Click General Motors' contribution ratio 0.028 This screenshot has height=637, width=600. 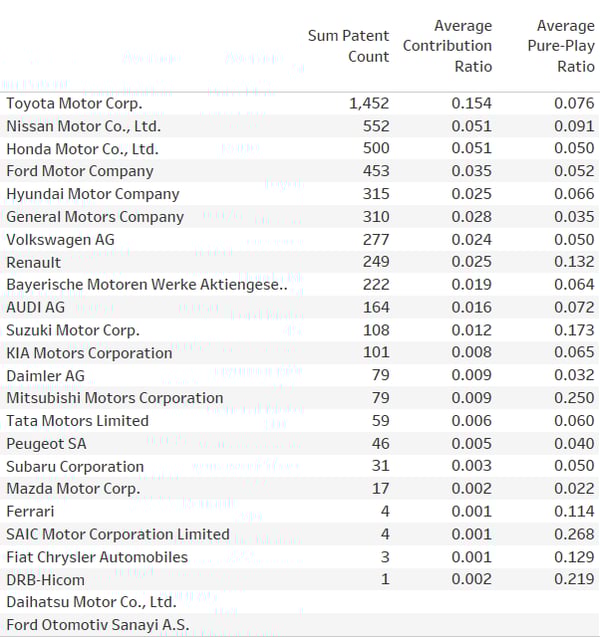[x=472, y=217]
